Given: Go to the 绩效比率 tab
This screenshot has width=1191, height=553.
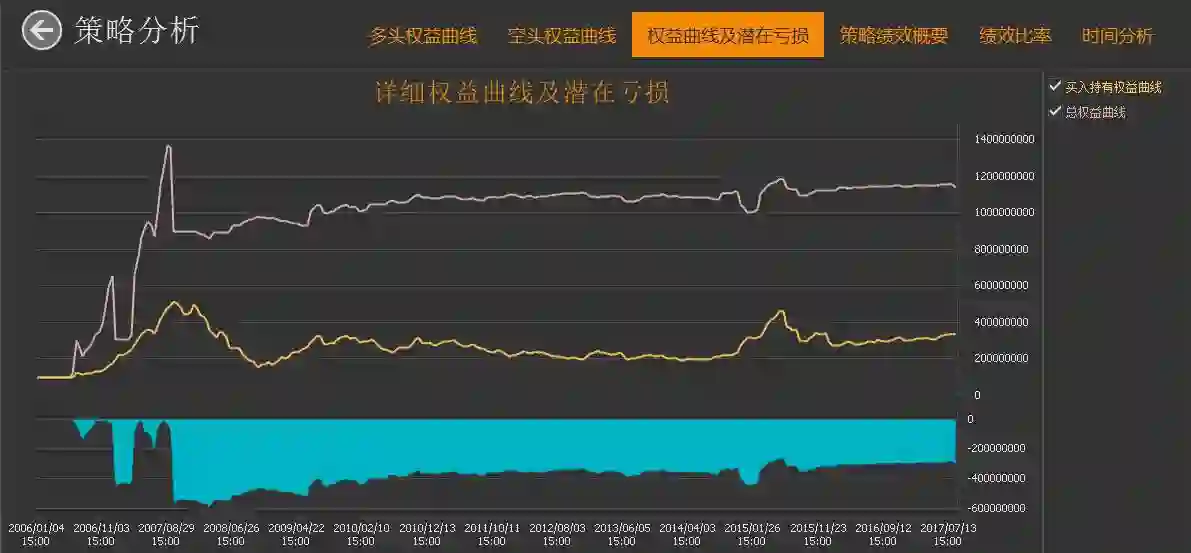Looking at the screenshot, I should 1016,36.
